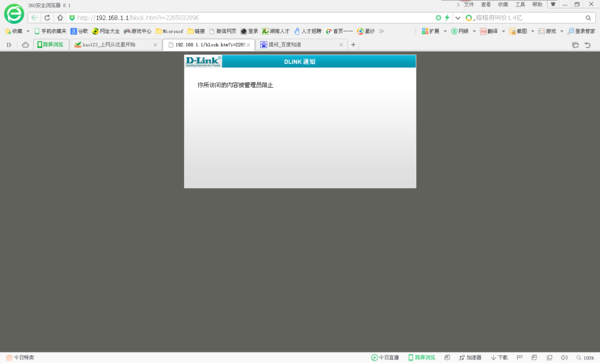The width and height of the screenshot is (600, 363).
Task: Click the tab list windows icon
Action: 575,45
